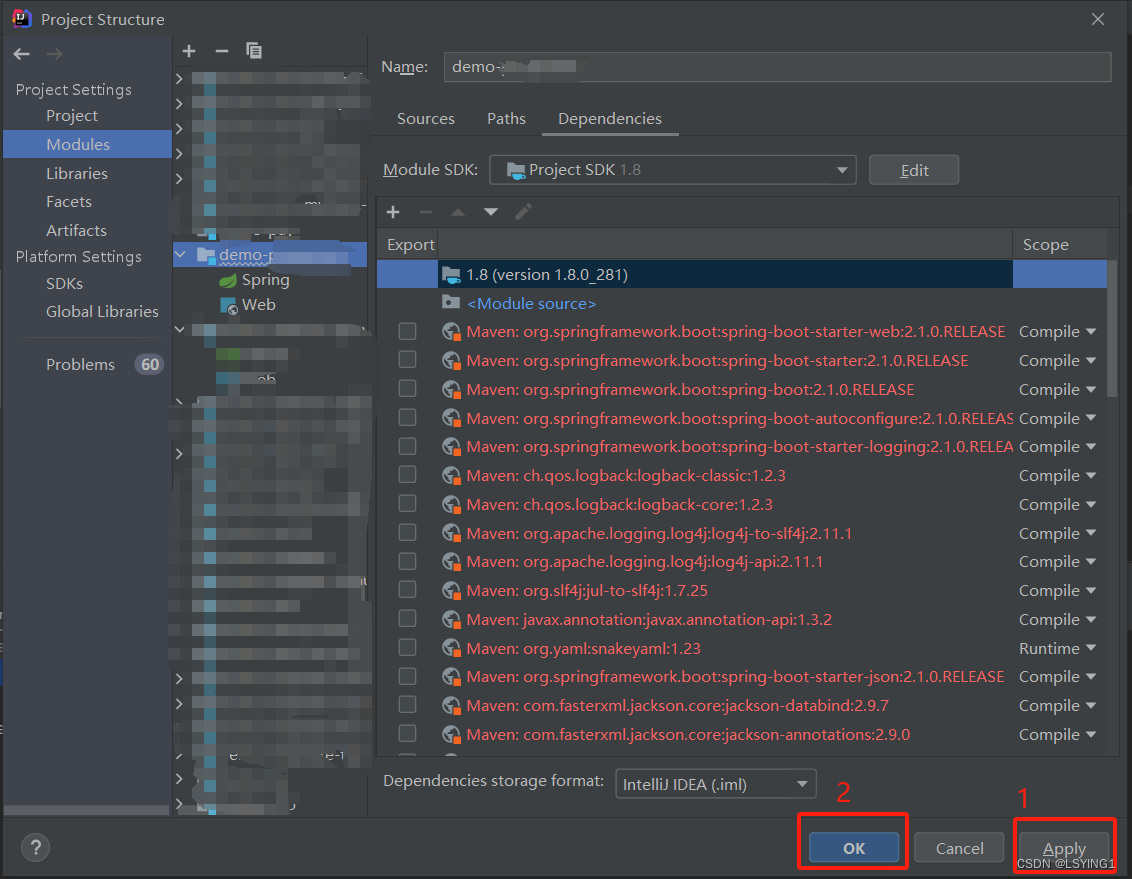Open Project settings section

coord(71,115)
